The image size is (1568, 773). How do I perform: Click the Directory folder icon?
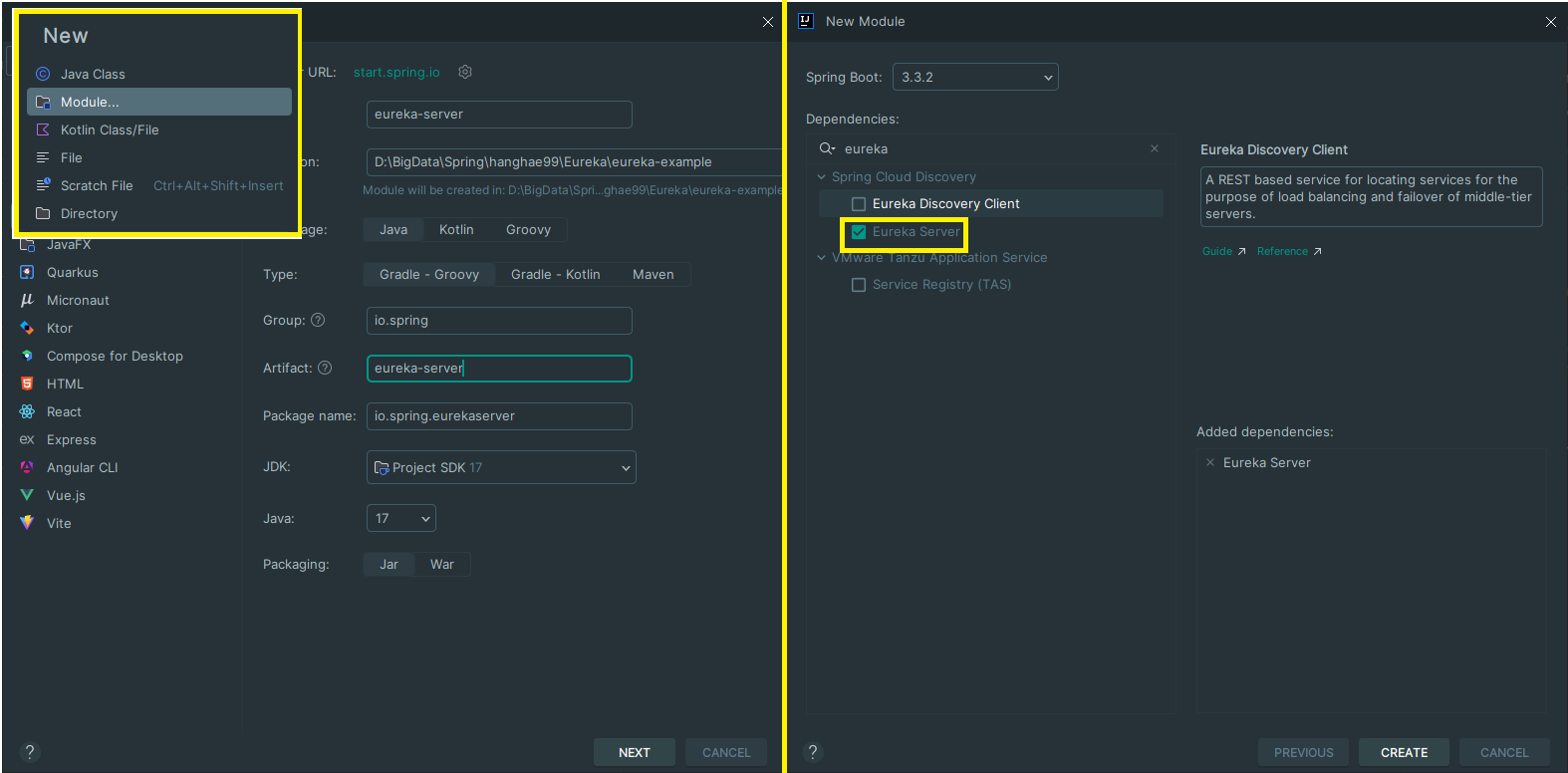[x=43, y=213]
